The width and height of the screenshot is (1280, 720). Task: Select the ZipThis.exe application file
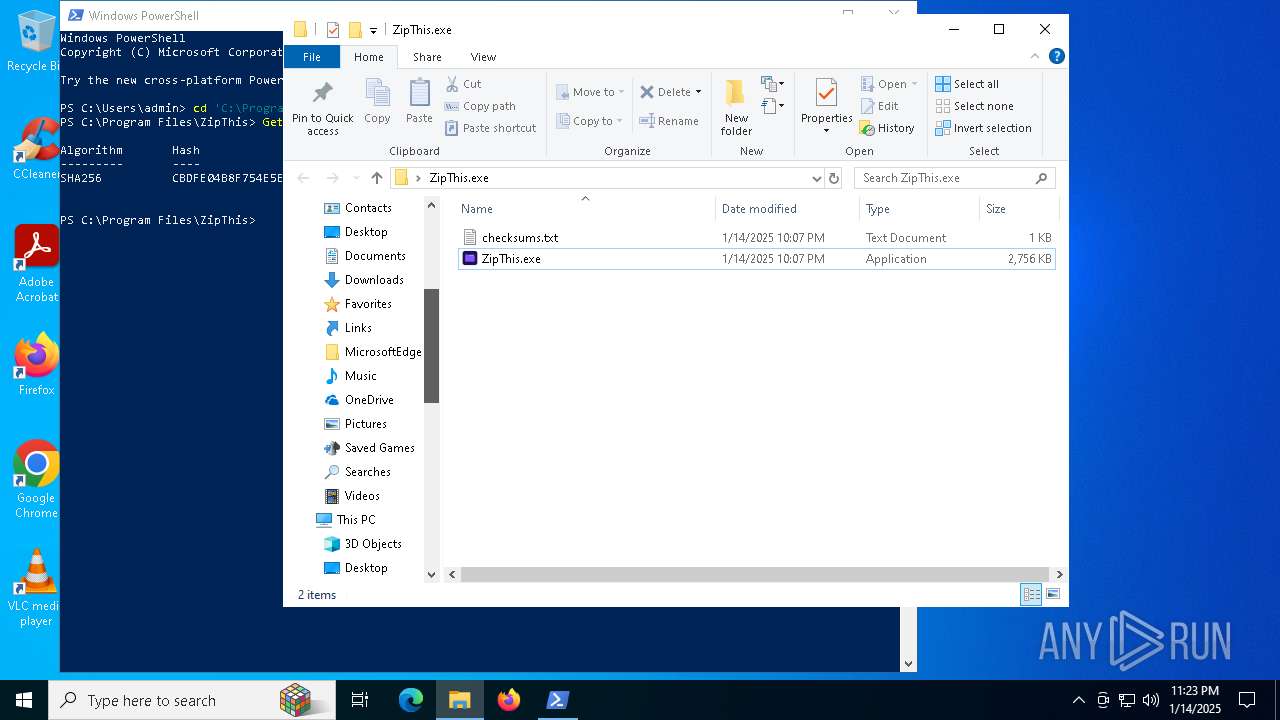(756, 259)
